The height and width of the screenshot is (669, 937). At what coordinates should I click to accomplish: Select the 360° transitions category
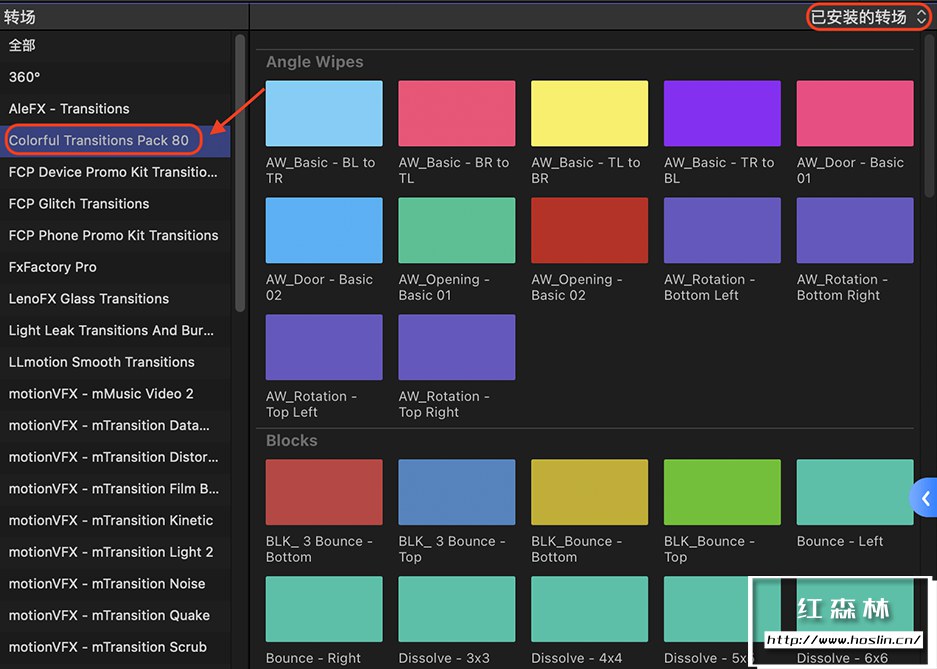(x=25, y=77)
